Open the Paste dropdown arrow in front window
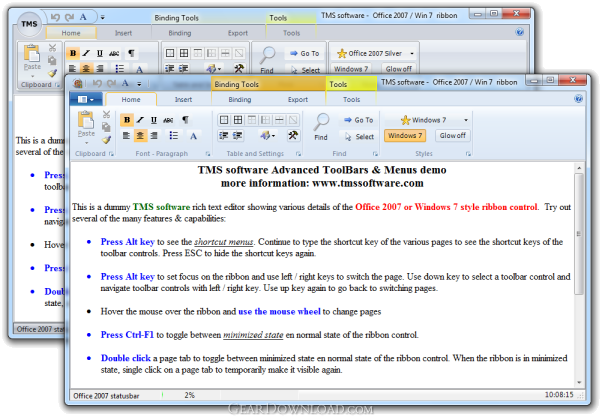The width and height of the screenshot is (602, 417). click(86, 142)
